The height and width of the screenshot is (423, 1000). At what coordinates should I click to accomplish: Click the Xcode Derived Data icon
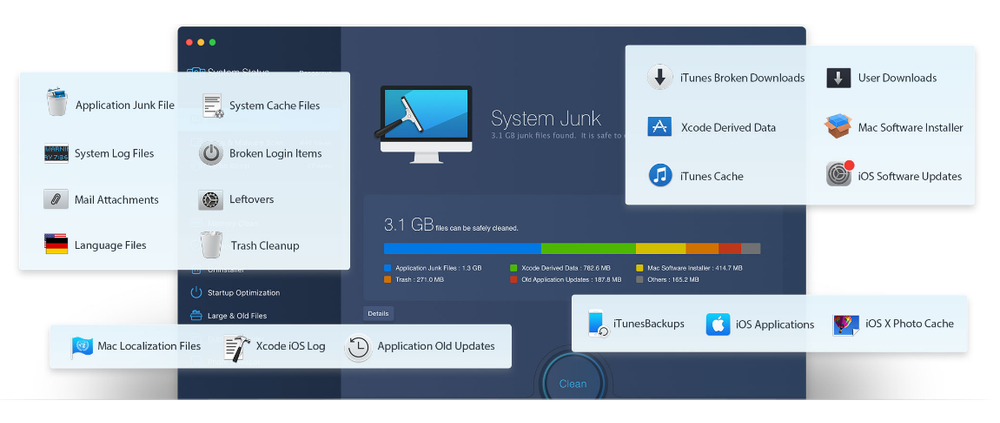pos(660,126)
